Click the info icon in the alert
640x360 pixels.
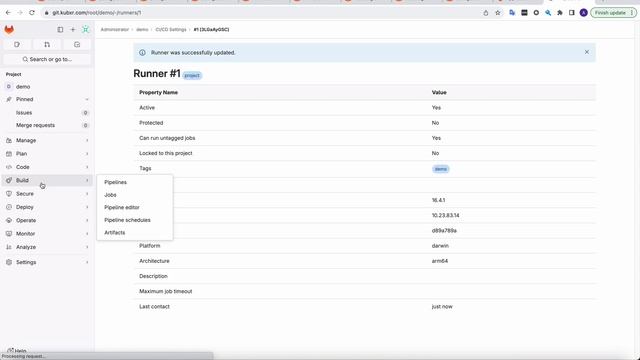coord(142,52)
